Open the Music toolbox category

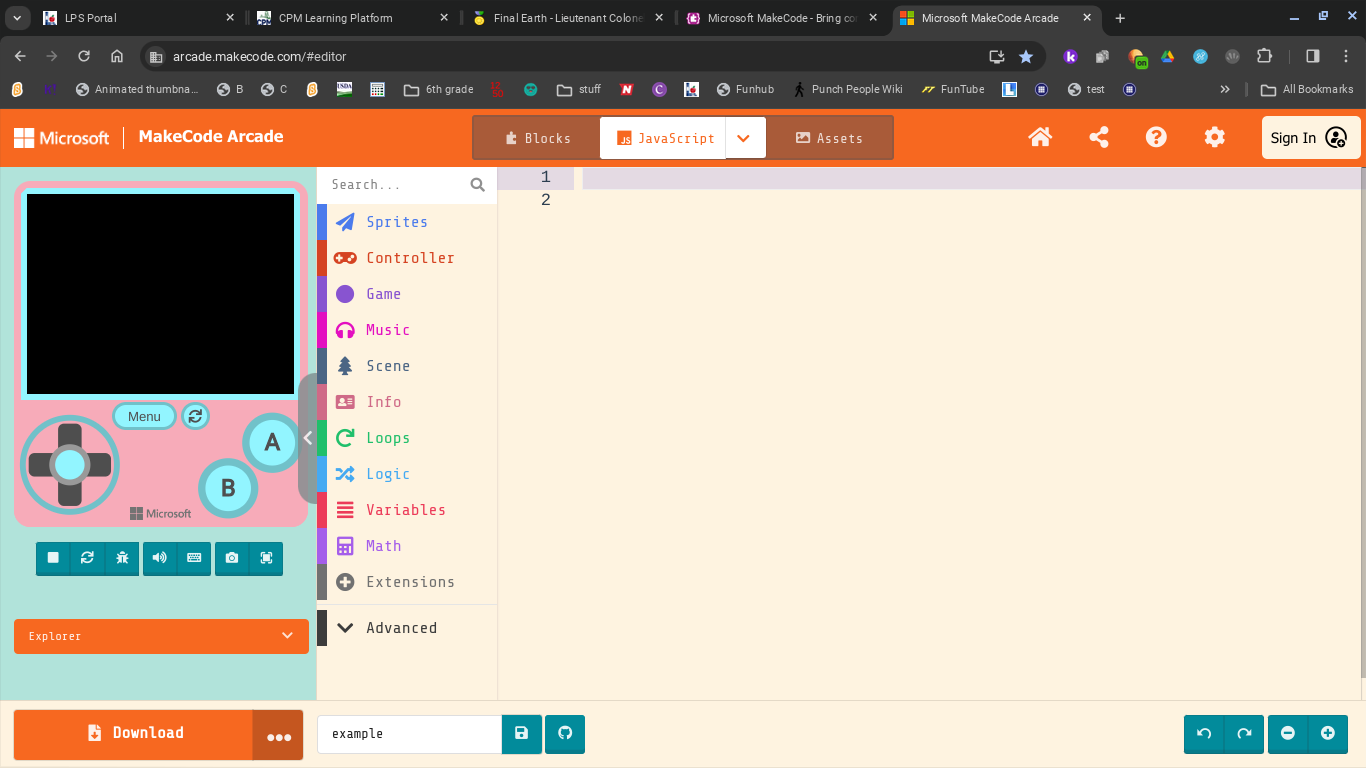tap(407, 330)
